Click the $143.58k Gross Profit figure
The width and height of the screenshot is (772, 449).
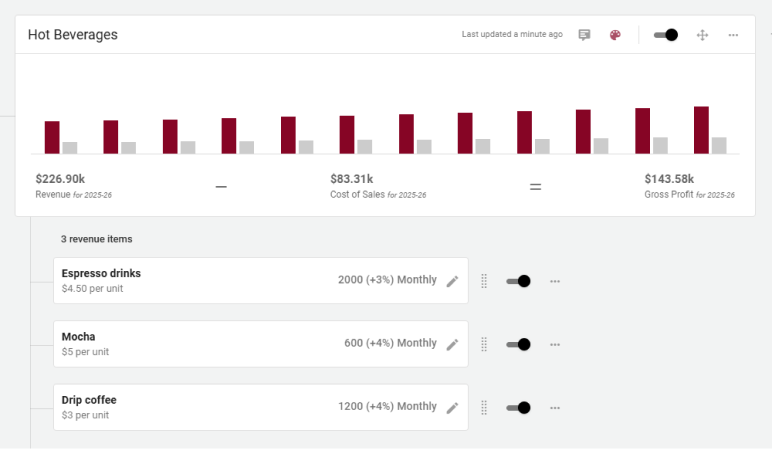669,179
